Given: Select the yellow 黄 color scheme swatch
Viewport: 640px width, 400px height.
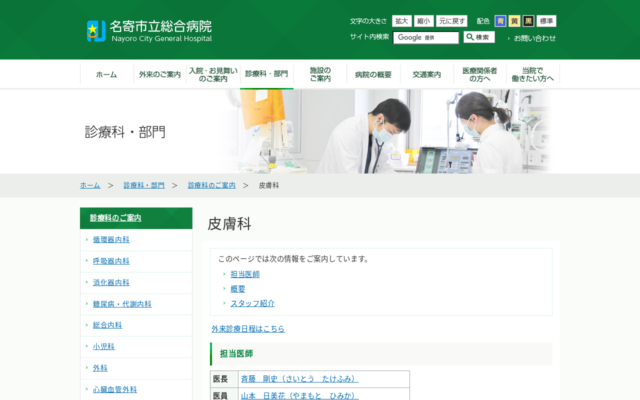Looking at the screenshot, I should tap(514, 21).
